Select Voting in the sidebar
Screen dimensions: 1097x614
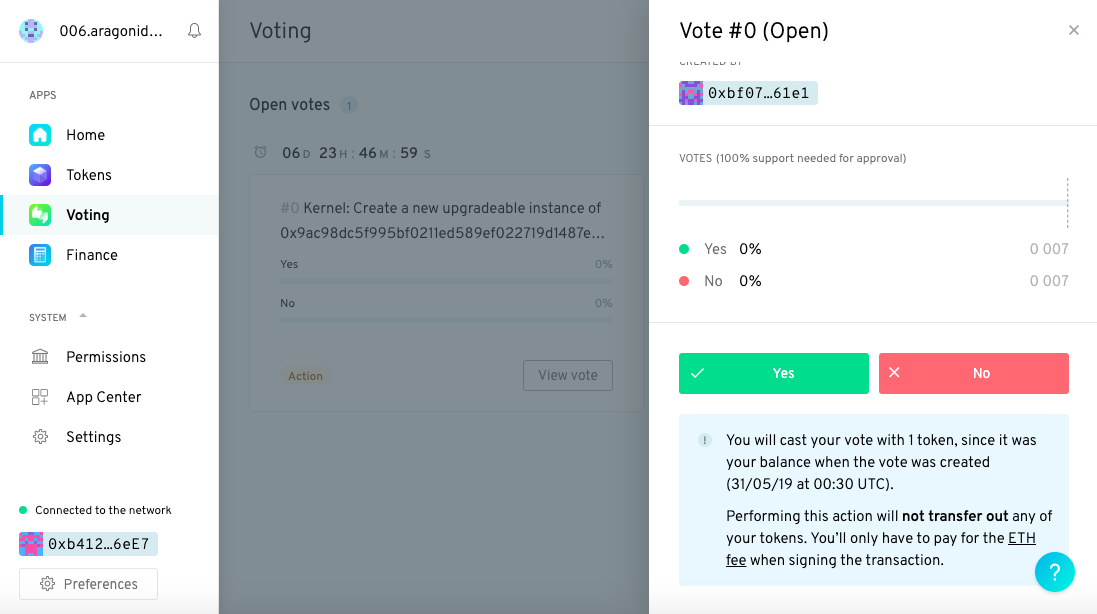tap(88, 215)
